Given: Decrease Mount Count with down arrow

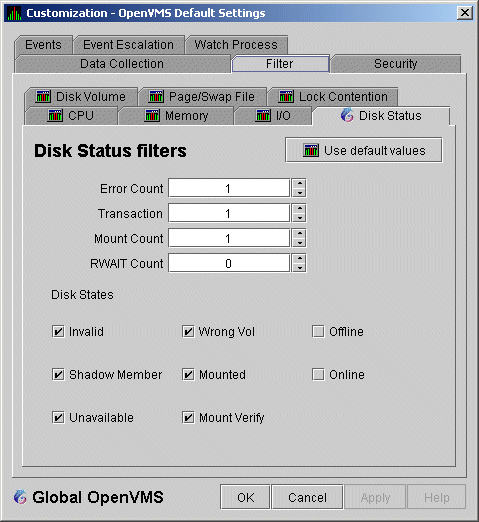Looking at the screenshot, I should coord(300,243).
